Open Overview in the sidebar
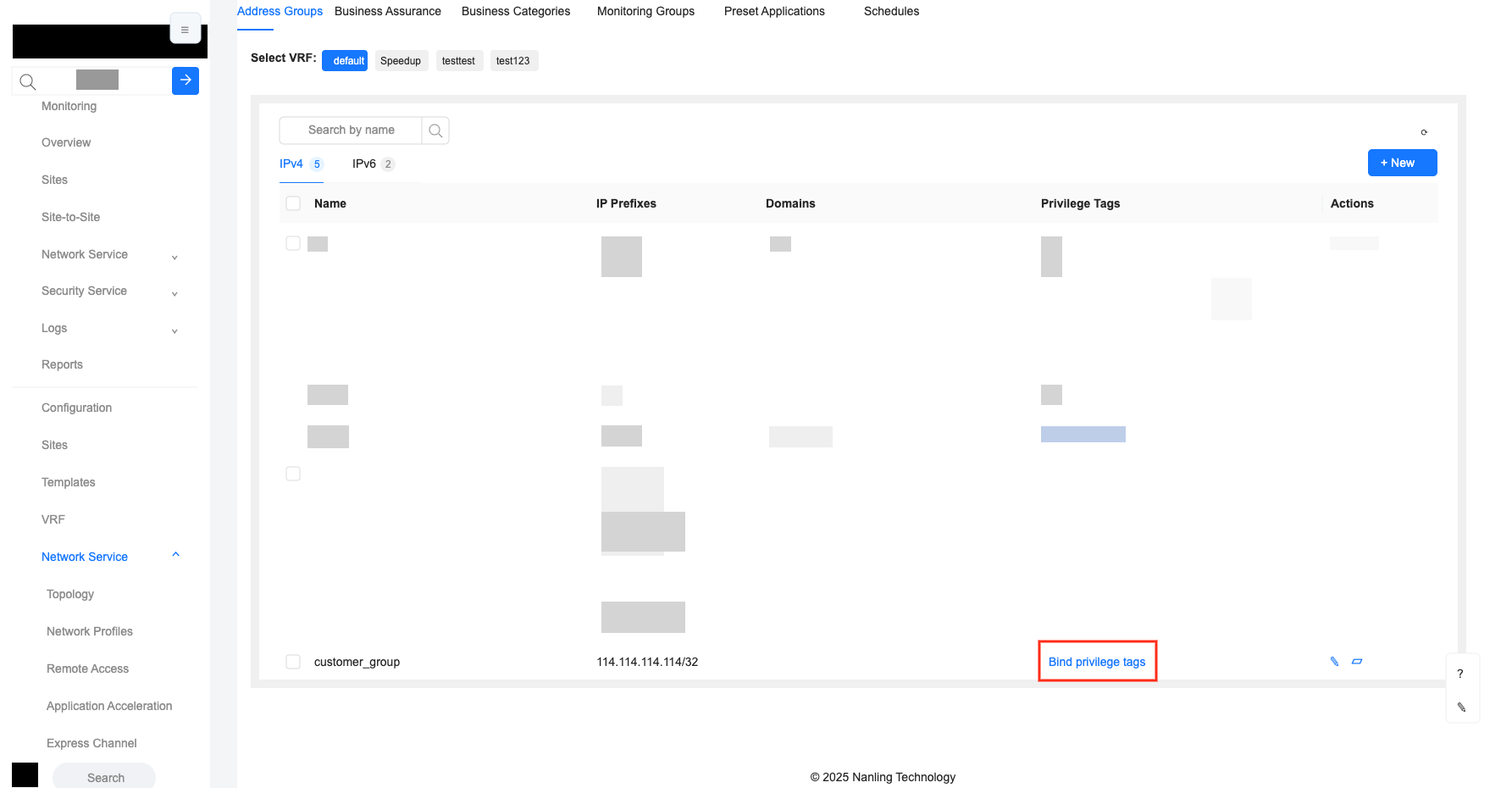Screen dimensions: 1512x788 click(x=66, y=142)
